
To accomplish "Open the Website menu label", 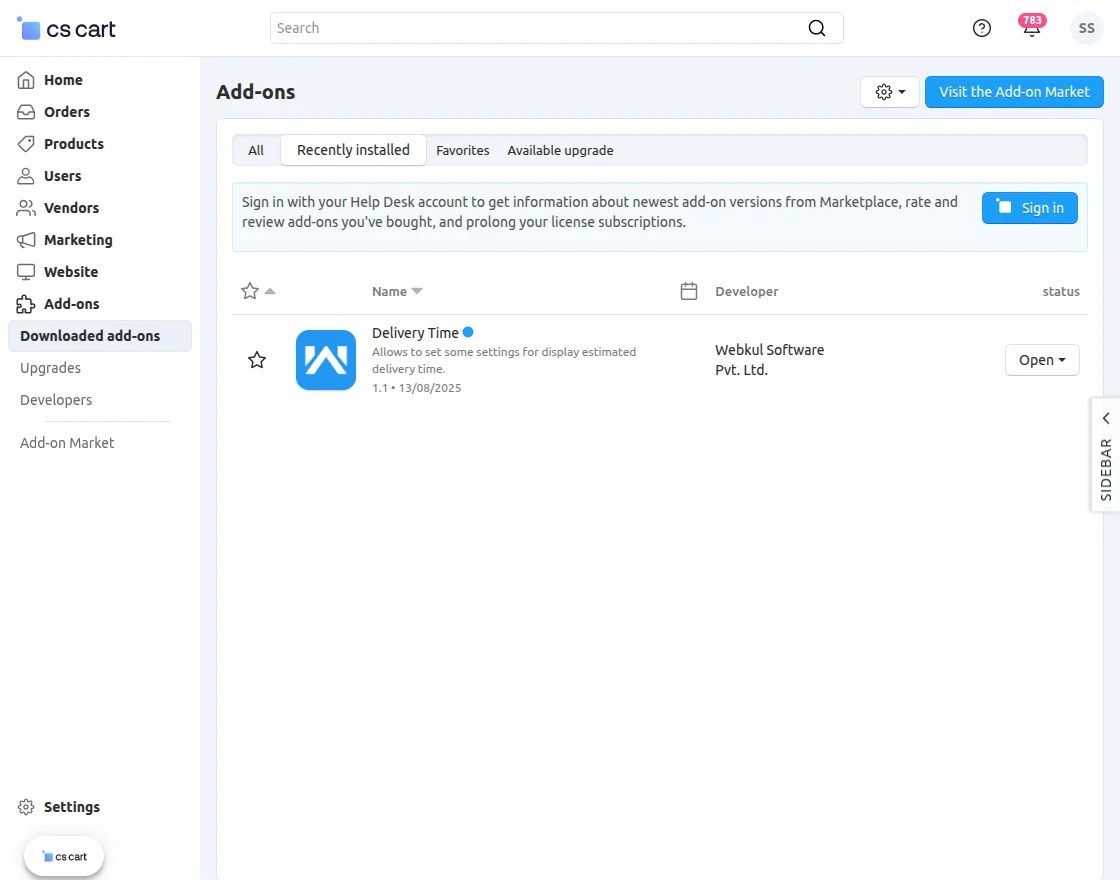I will click(x=71, y=272).
